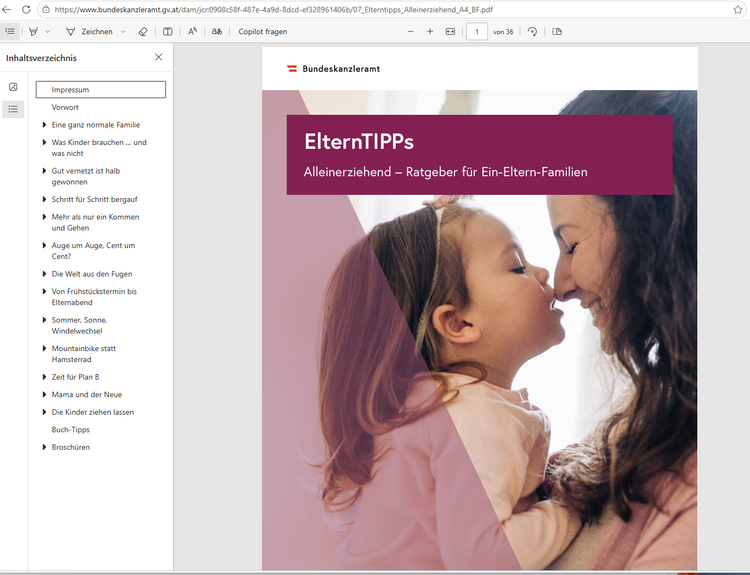Expand 'Mountainbike statt Hamsterrad'

pyautogui.click(x=44, y=348)
